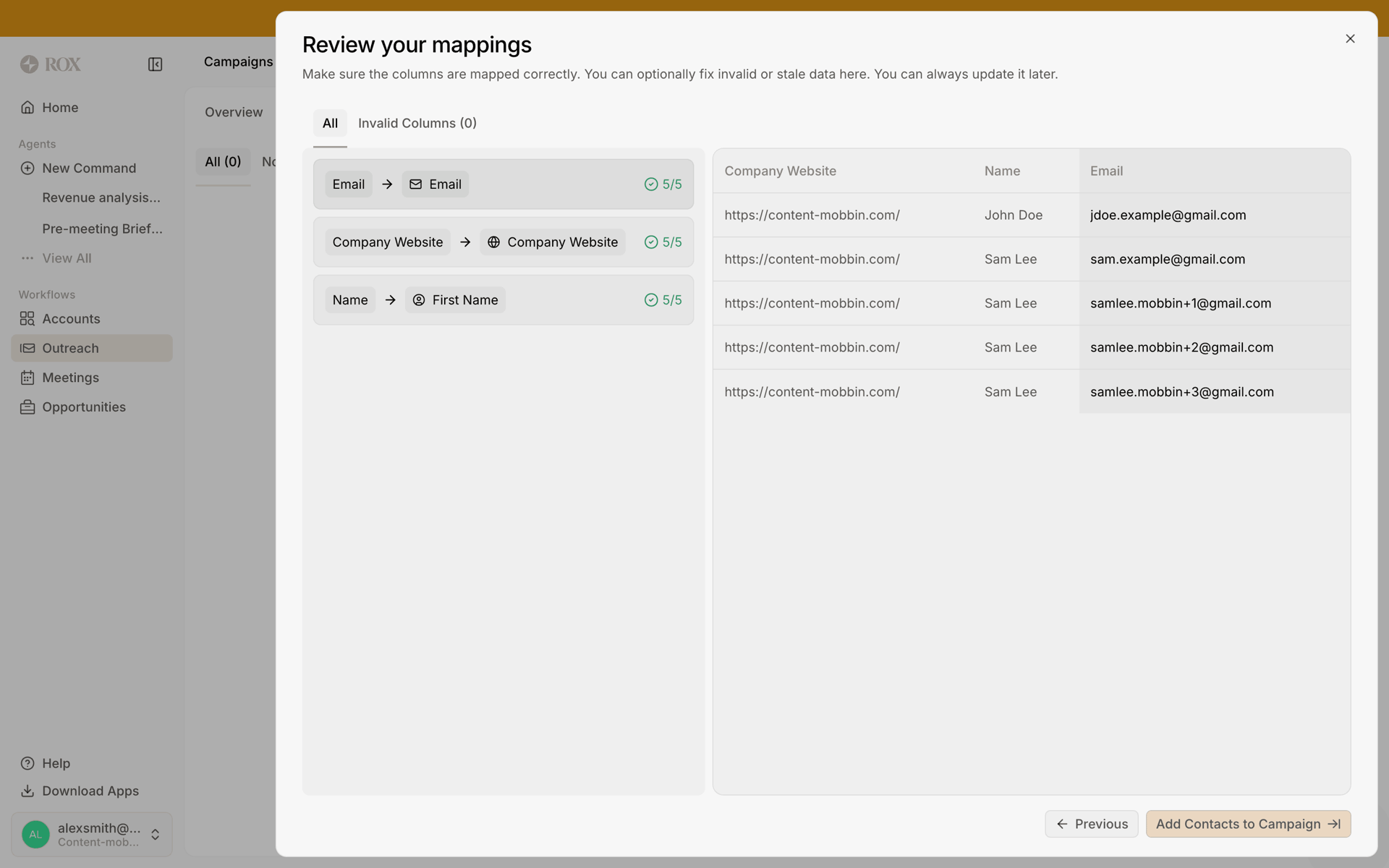The width and height of the screenshot is (1389, 868).
Task: Select samlee.mobbin+1@gmail.com cell
Action: [x=1215, y=304]
